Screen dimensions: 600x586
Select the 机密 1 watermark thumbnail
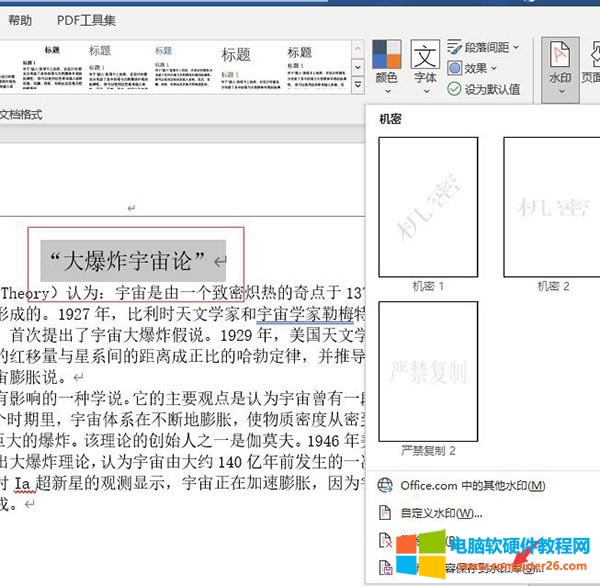coord(428,206)
